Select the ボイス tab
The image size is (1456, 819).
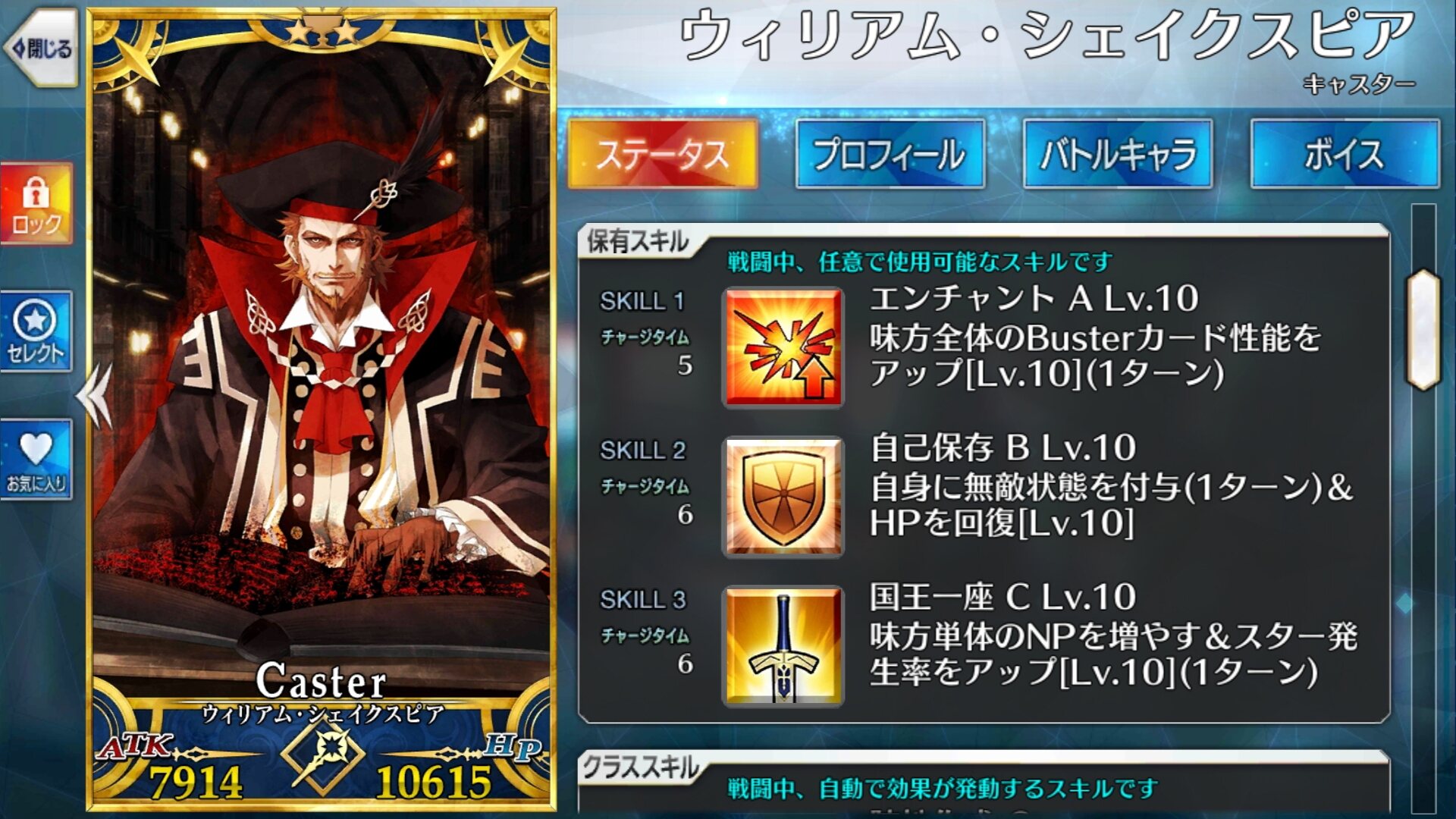point(1345,154)
